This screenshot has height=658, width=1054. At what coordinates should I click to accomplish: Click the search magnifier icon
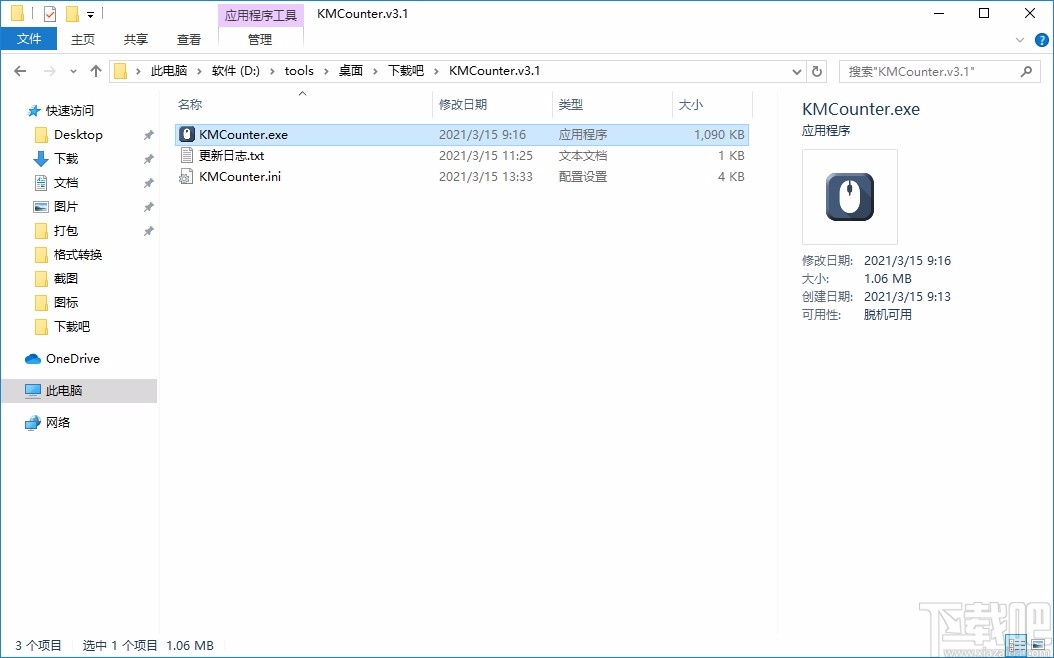pyautogui.click(x=1026, y=71)
